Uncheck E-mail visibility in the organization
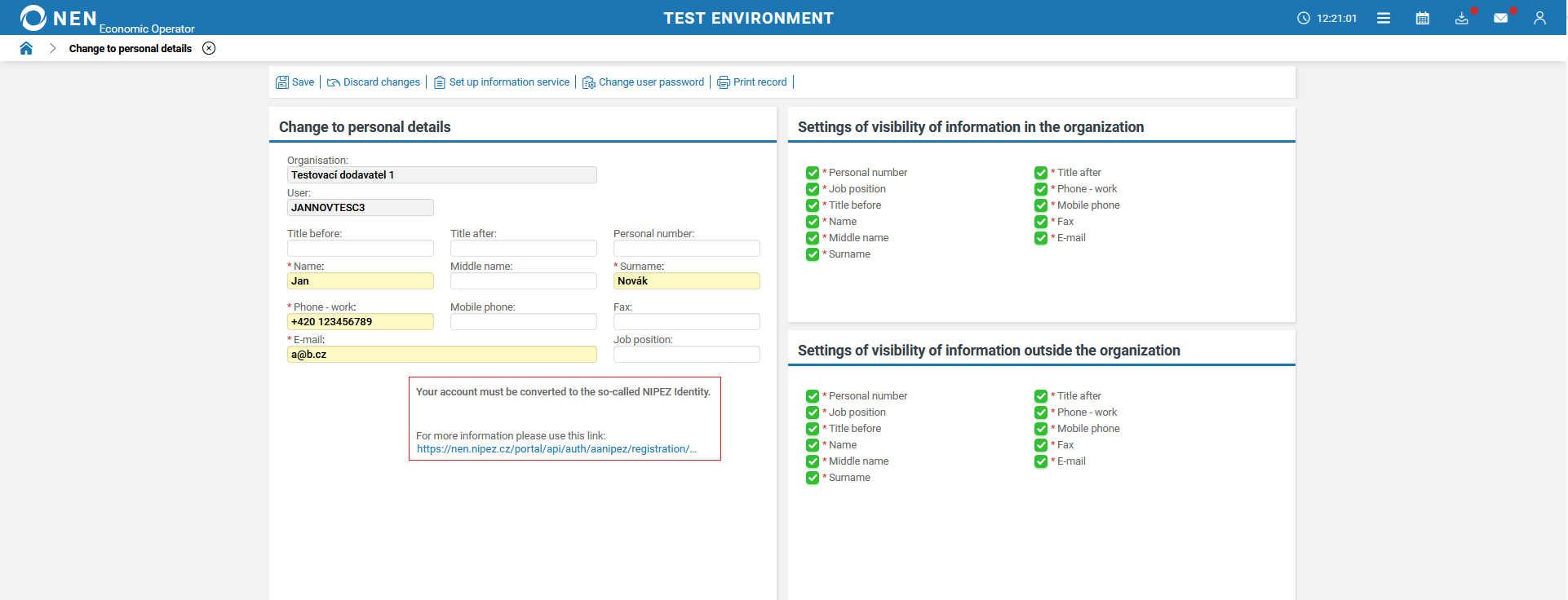The image size is (1568, 600). pyautogui.click(x=1041, y=238)
